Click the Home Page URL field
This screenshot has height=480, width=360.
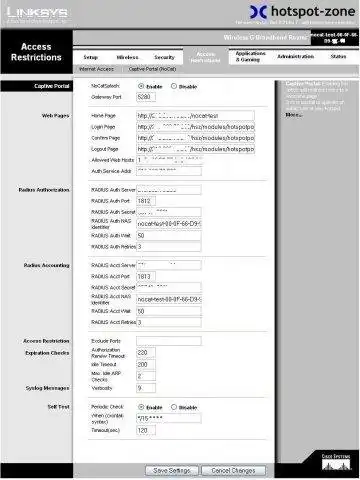click(195, 116)
